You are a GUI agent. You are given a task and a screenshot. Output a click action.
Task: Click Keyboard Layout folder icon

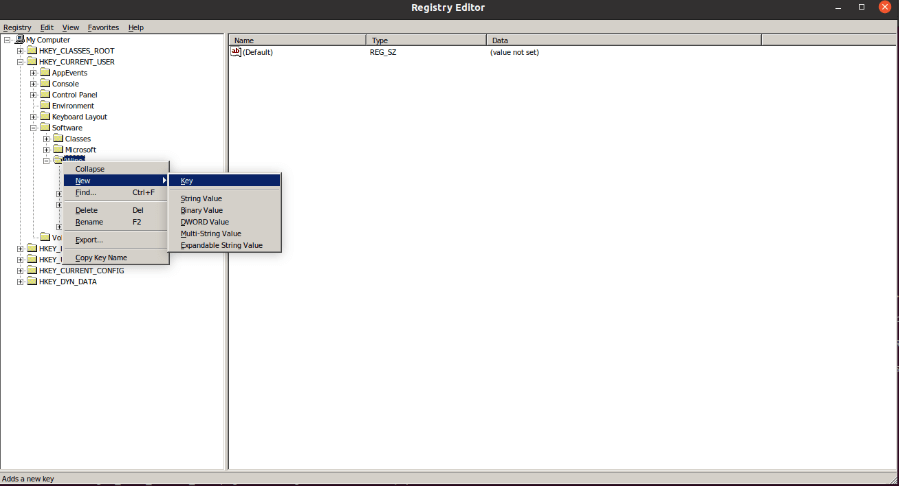click(x=45, y=116)
